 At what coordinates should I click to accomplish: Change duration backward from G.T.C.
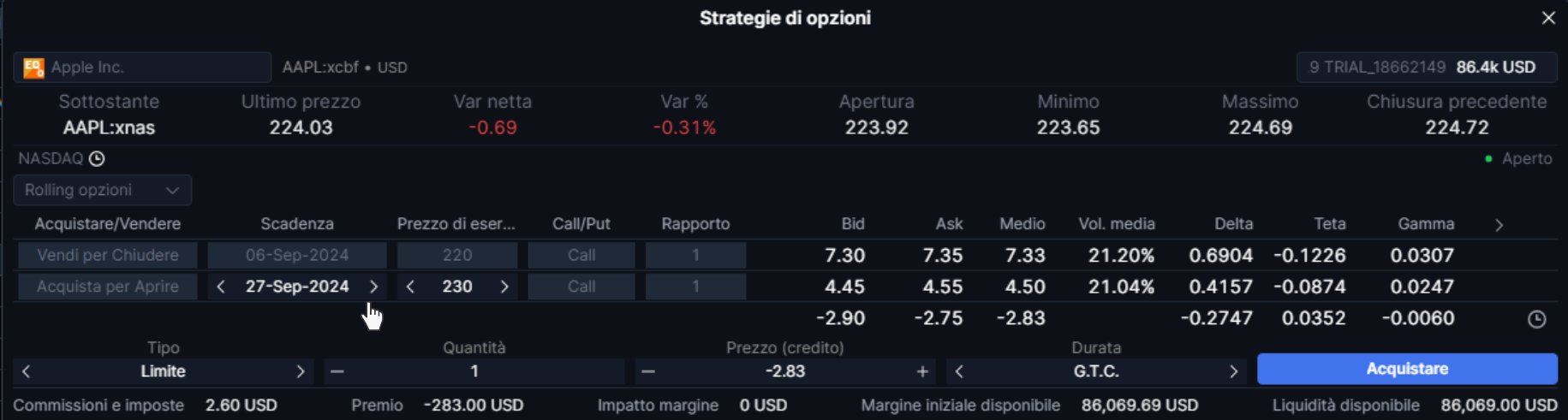coord(959,371)
